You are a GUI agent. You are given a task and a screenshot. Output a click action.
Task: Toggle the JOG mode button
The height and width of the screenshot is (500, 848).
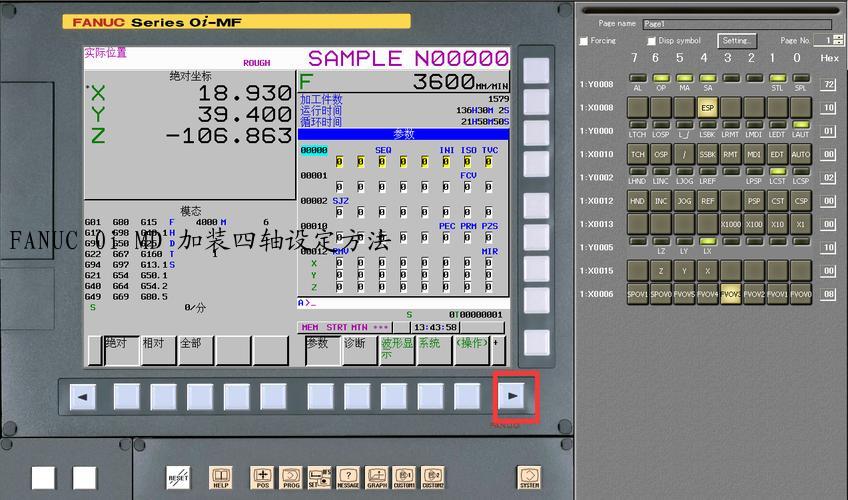tap(684, 201)
